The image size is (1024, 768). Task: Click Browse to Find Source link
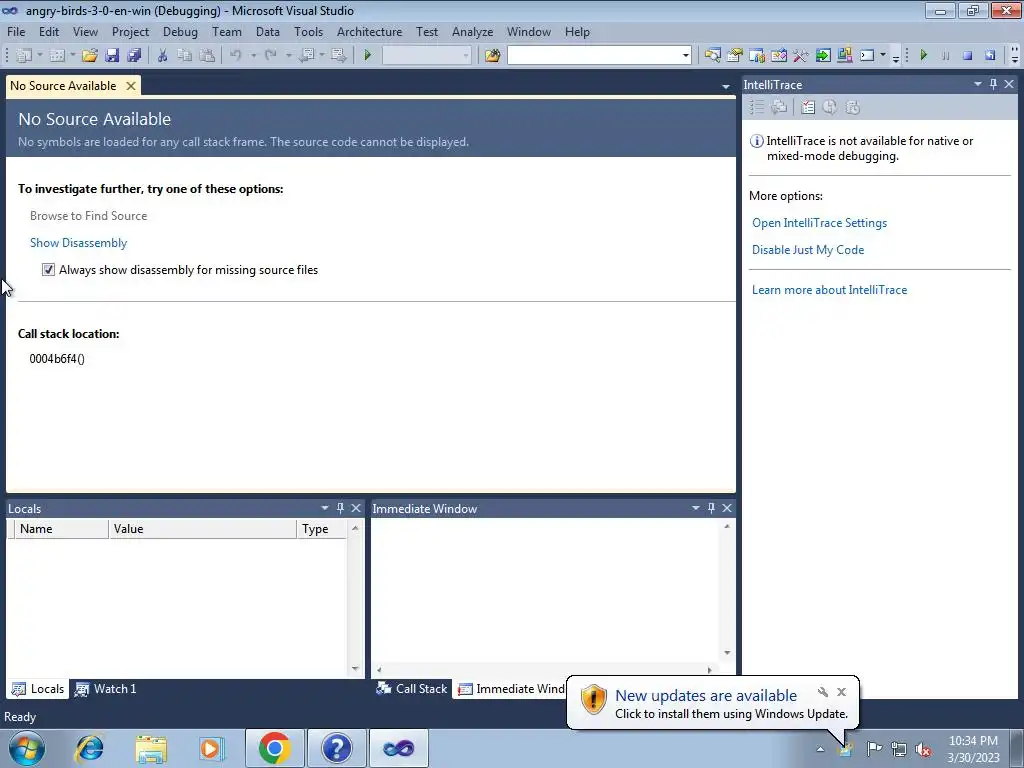pyautogui.click(x=88, y=216)
